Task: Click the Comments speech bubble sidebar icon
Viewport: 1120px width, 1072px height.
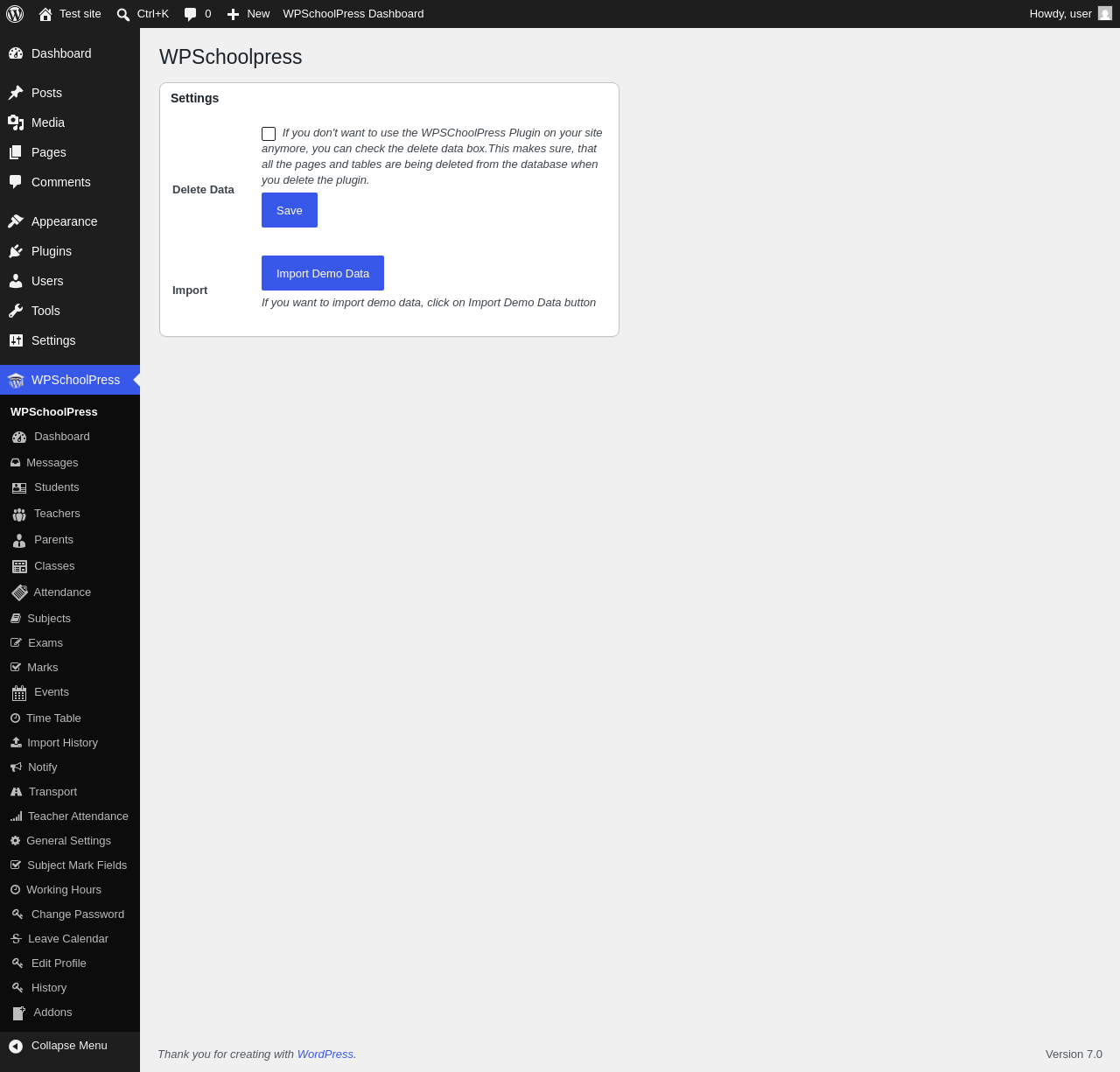Action: pos(16,182)
